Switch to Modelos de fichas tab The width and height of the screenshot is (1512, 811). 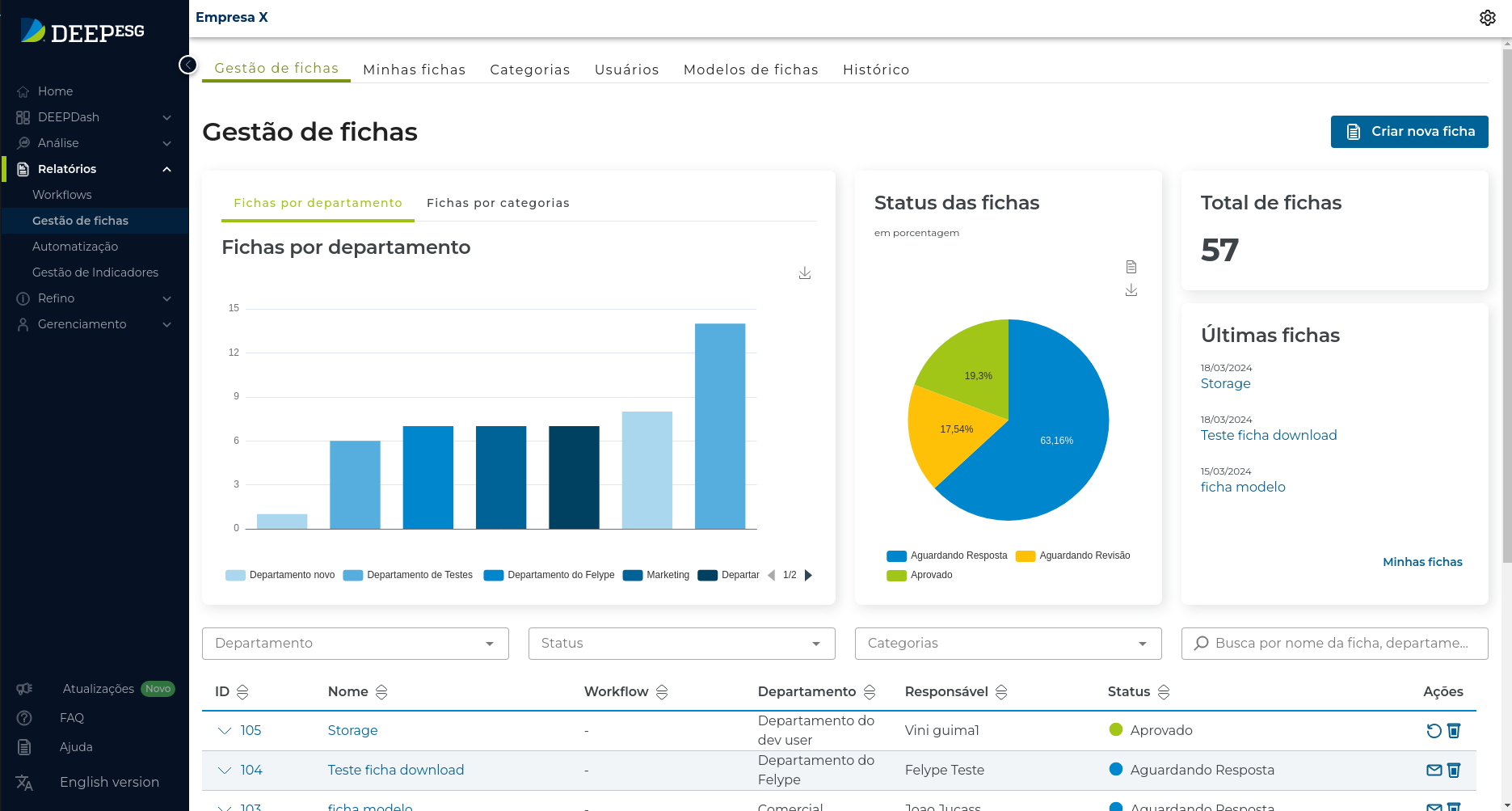[x=750, y=70]
